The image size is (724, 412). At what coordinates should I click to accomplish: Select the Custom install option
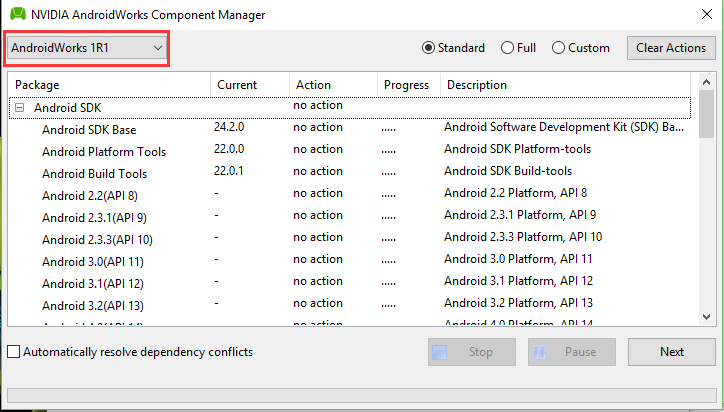580,48
